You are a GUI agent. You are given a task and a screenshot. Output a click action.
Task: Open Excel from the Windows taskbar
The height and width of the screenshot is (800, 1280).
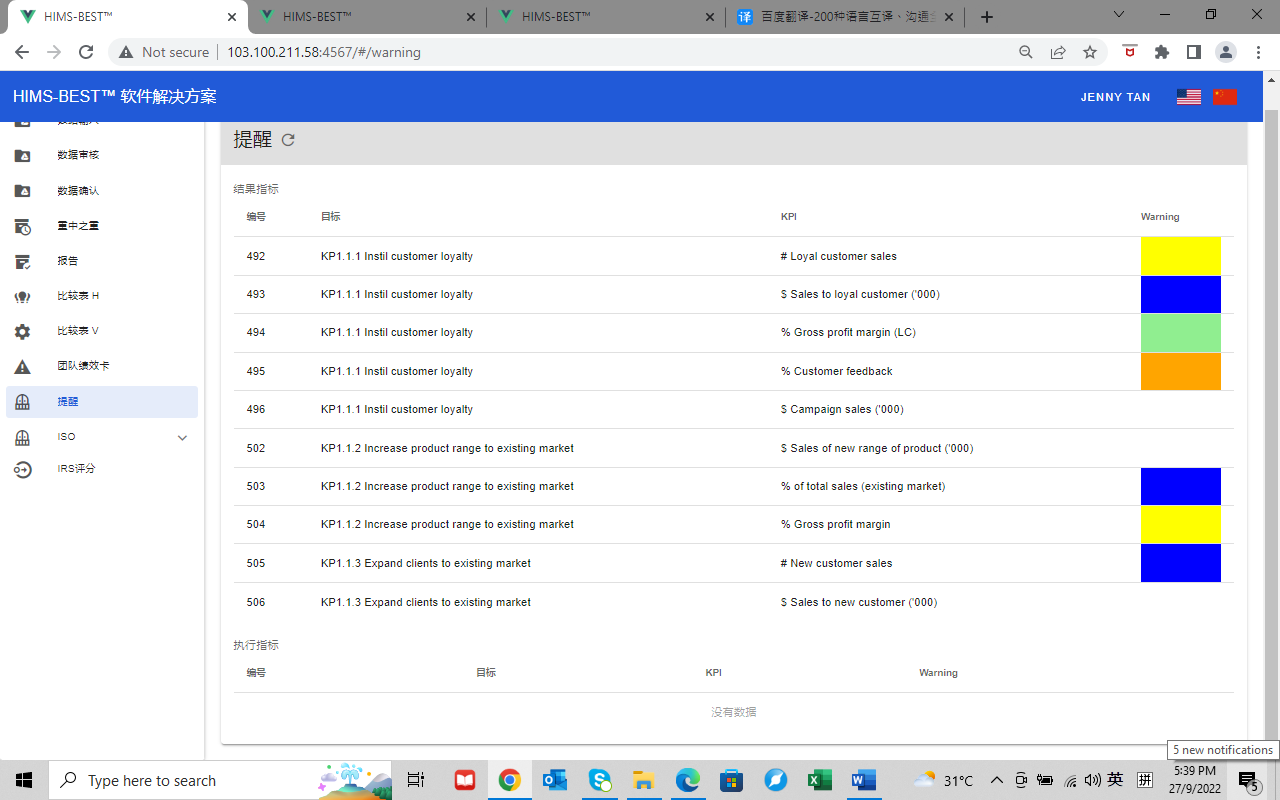(x=819, y=780)
